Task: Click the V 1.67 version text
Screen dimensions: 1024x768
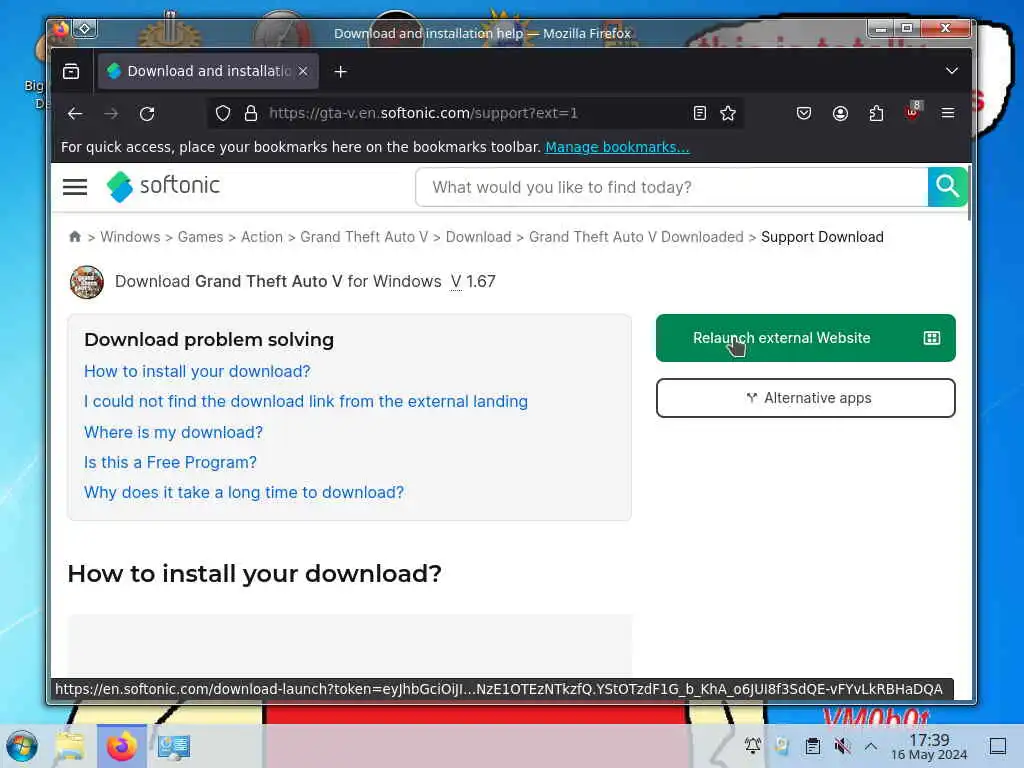Action: point(473,281)
